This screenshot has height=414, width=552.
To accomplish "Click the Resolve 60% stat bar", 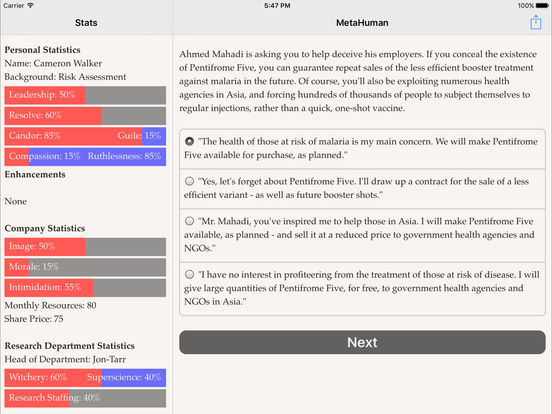I will 85,115.
